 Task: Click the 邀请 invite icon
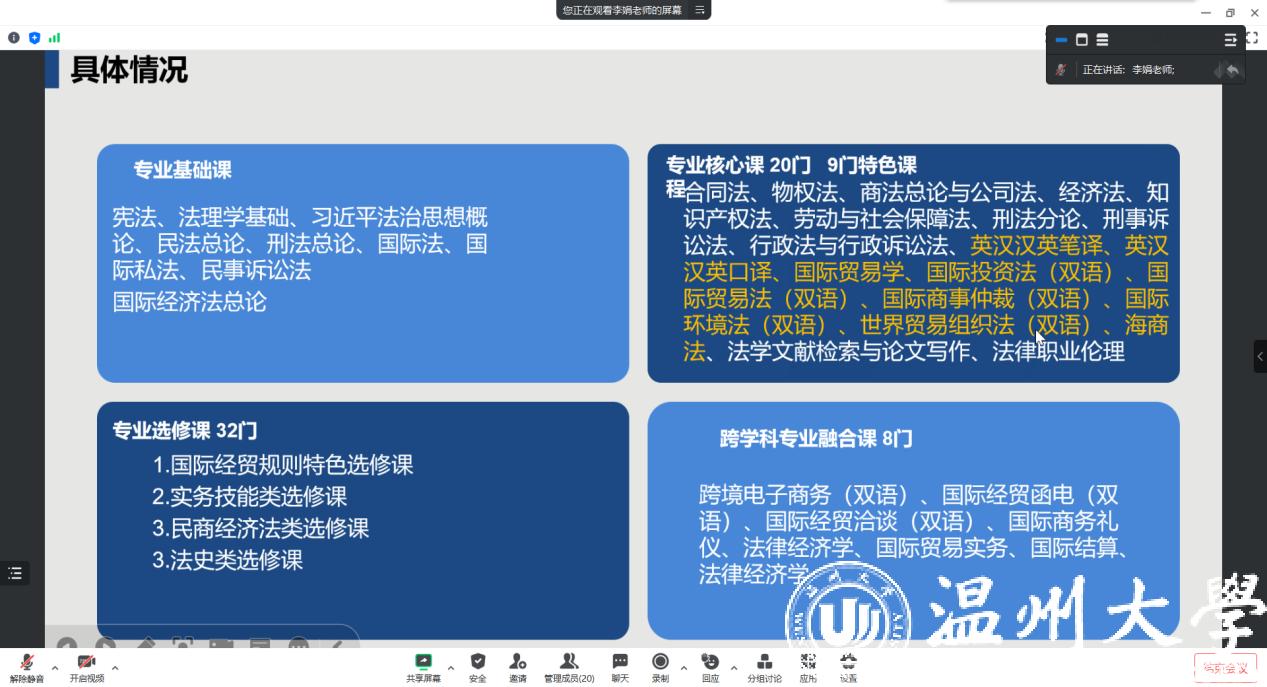click(517, 666)
